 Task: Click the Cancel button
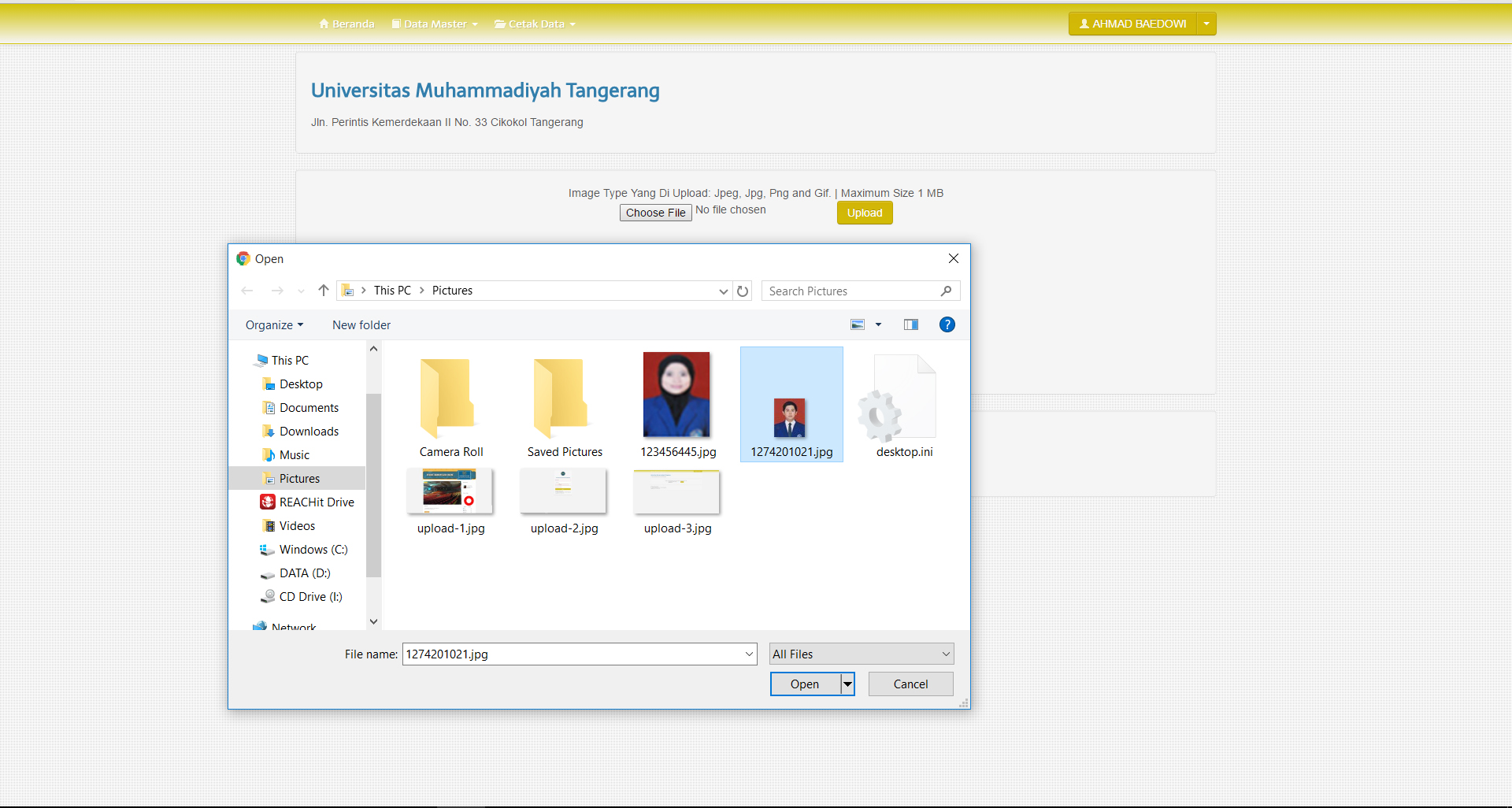pyautogui.click(x=911, y=684)
